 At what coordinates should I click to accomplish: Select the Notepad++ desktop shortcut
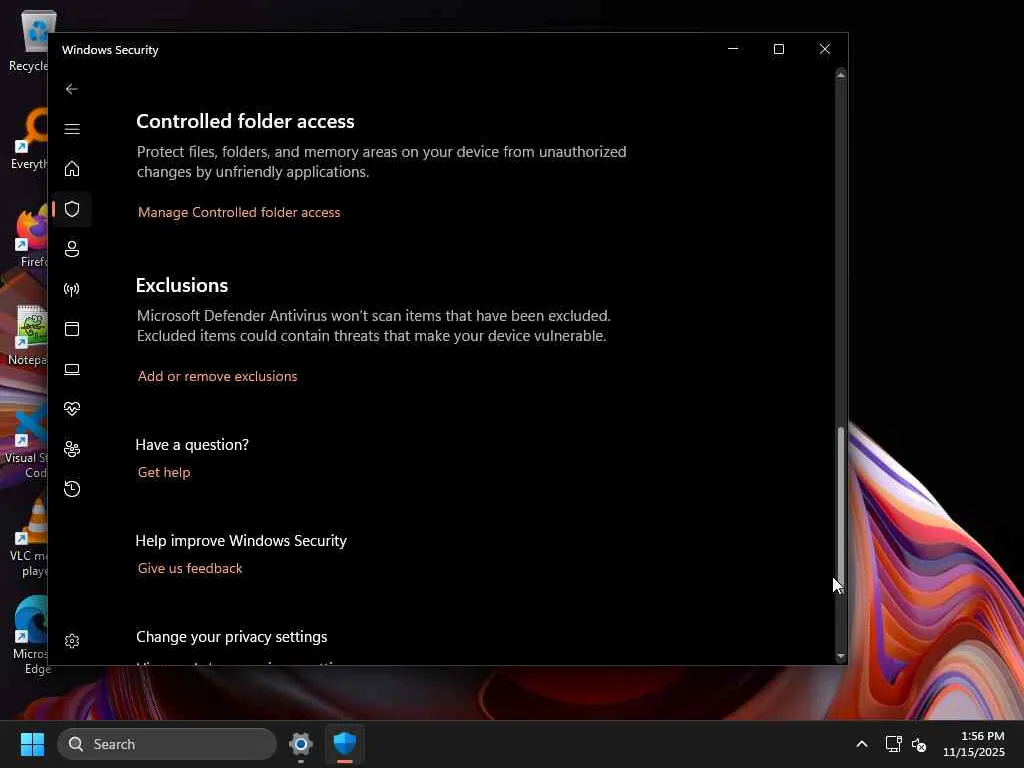click(x=26, y=336)
